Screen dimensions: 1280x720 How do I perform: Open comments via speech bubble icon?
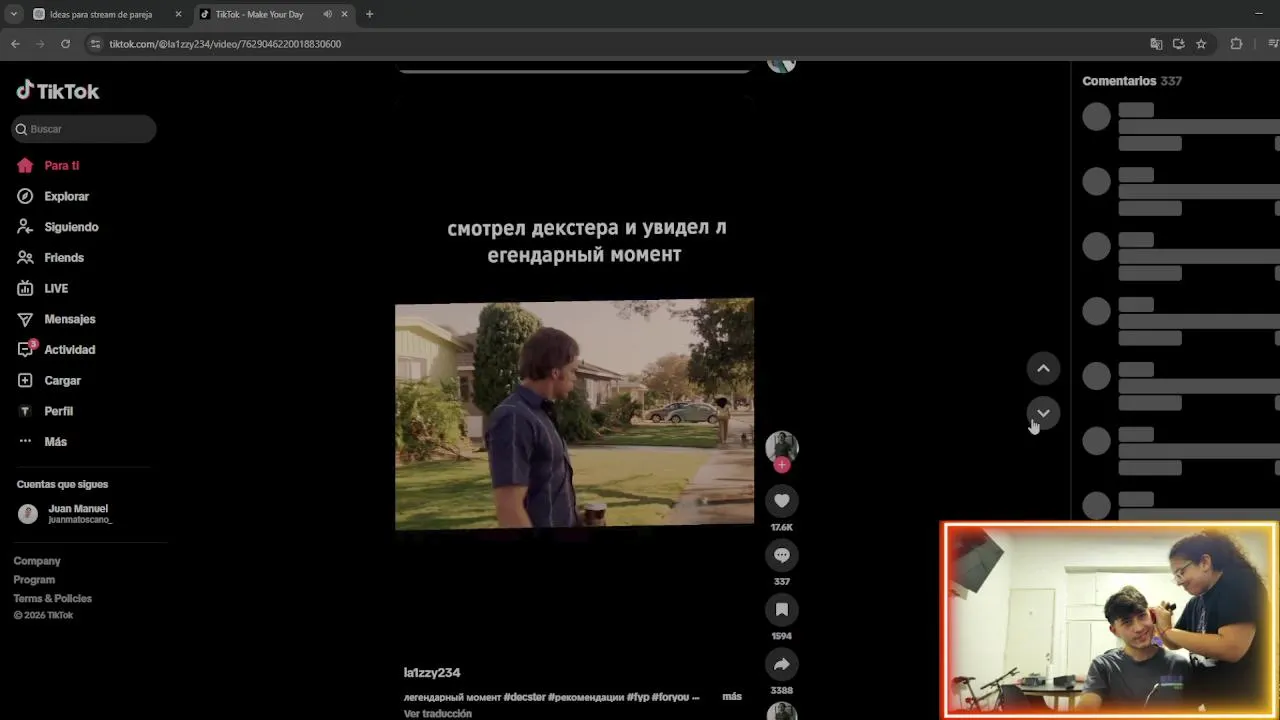(x=782, y=555)
